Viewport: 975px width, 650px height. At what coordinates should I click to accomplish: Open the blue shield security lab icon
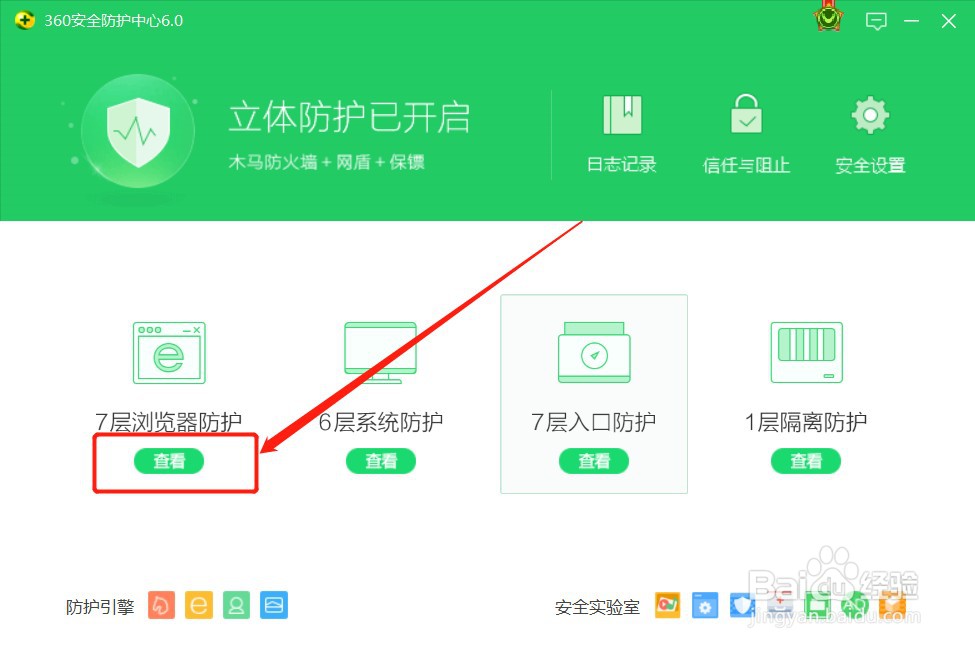coord(742,605)
